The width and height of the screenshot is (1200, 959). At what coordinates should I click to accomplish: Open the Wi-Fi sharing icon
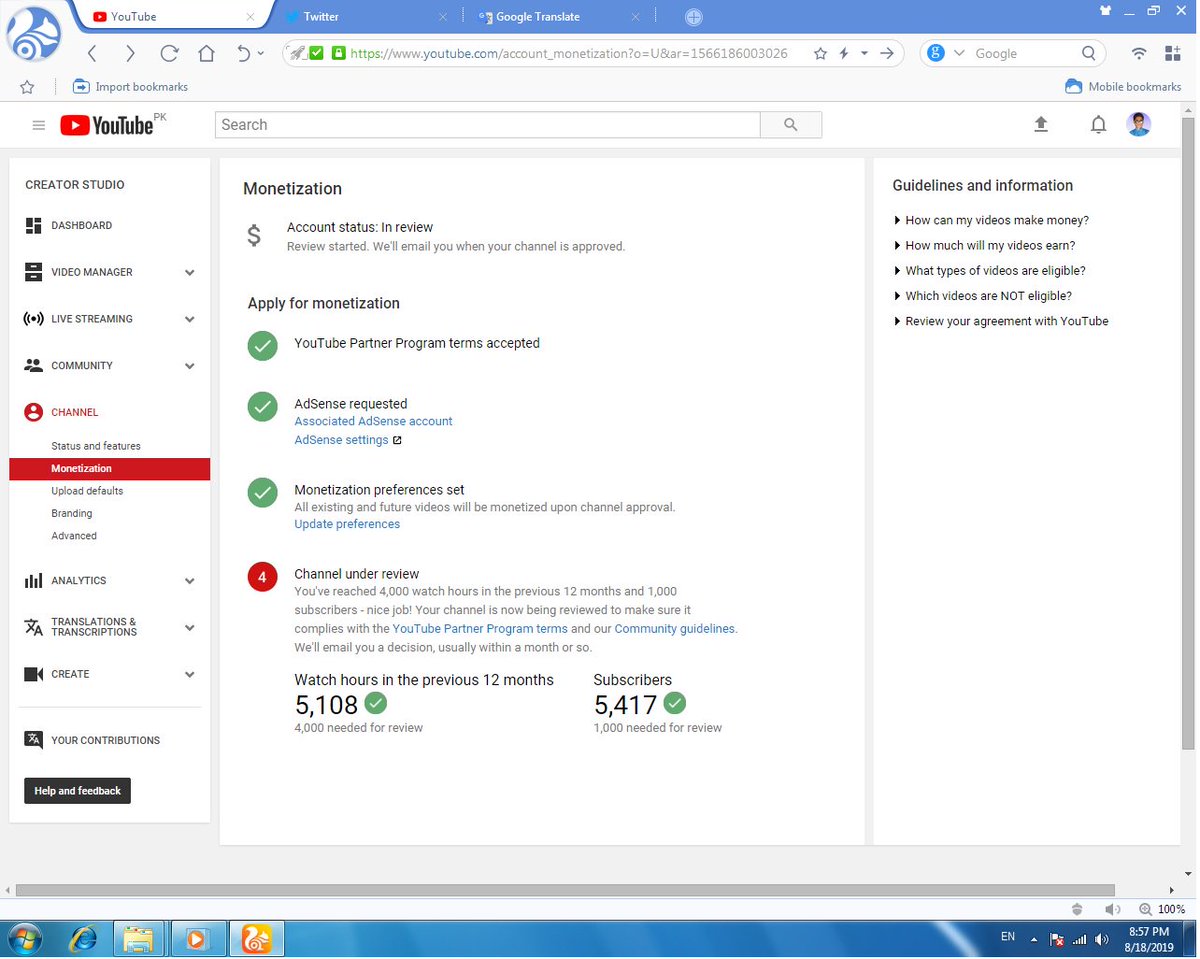(1139, 54)
